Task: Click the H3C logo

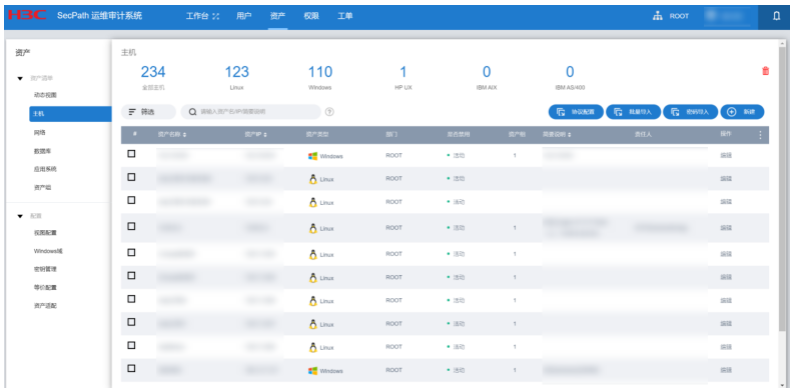Action: point(27,15)
